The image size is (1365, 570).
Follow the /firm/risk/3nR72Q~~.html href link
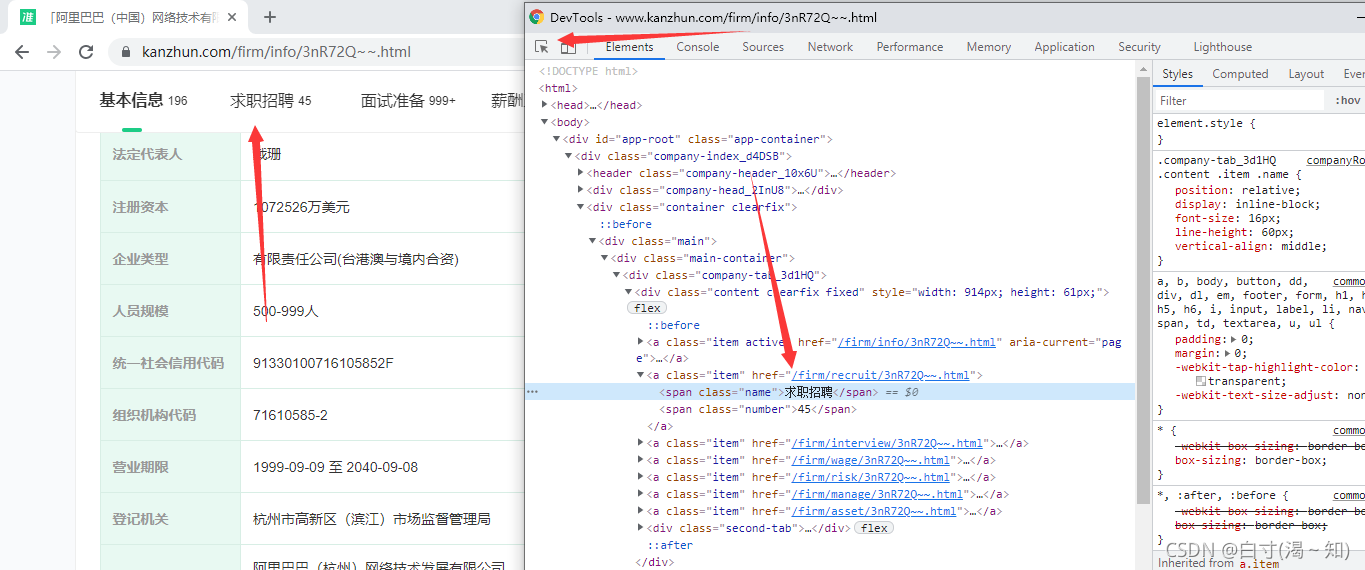point(871,477)
